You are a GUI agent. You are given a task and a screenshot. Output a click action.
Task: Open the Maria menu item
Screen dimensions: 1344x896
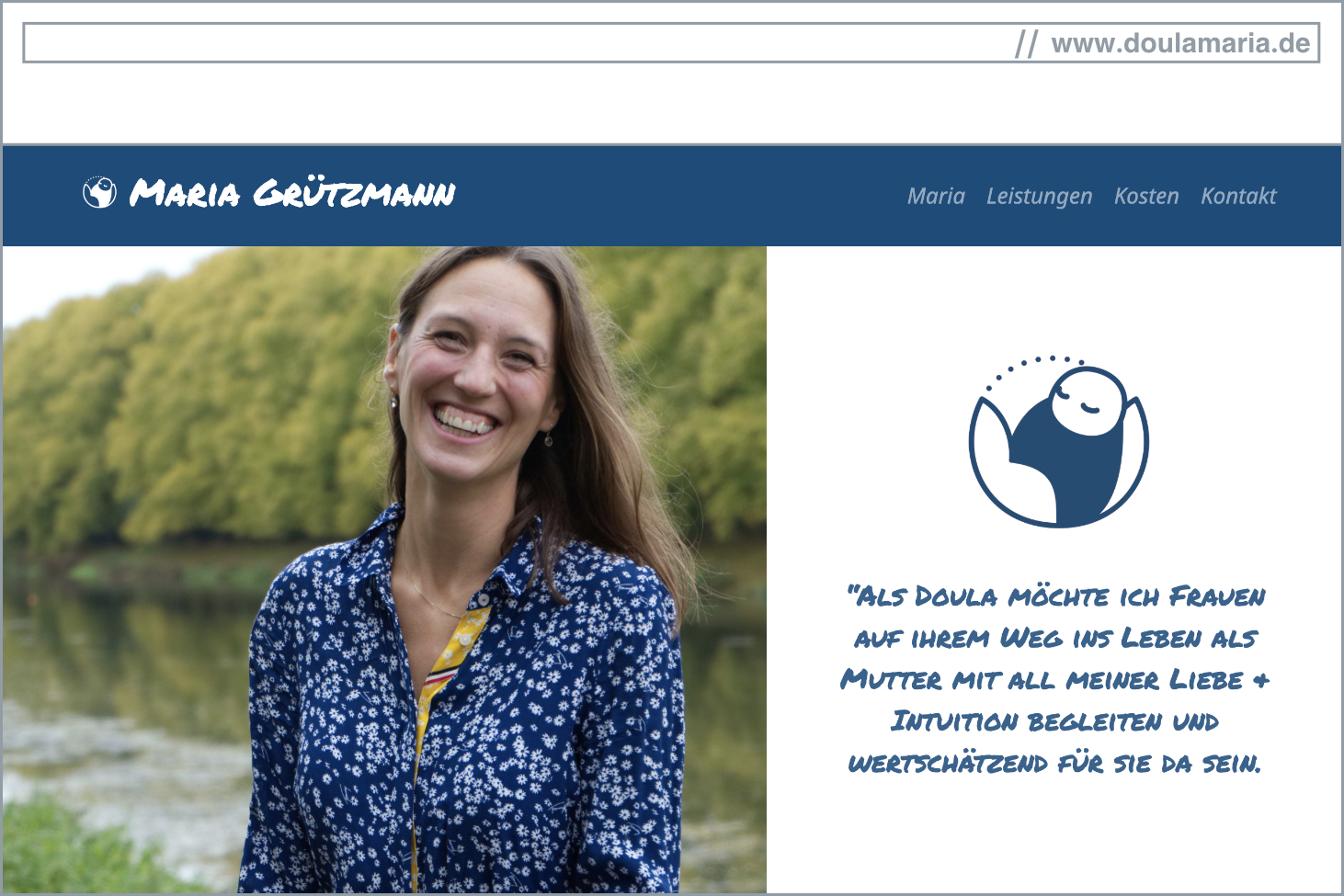coord(936,196)
